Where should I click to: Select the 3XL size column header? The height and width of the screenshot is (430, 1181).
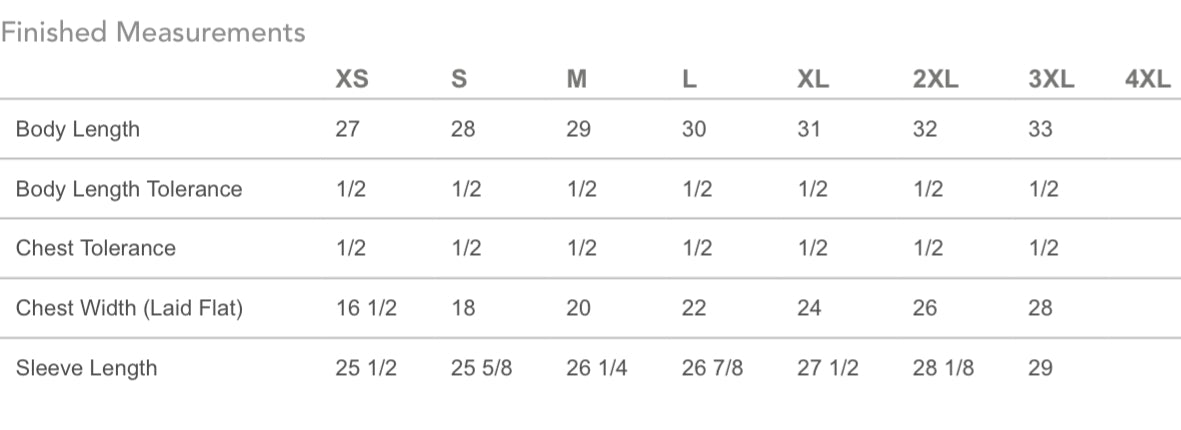pos(1051,80)
